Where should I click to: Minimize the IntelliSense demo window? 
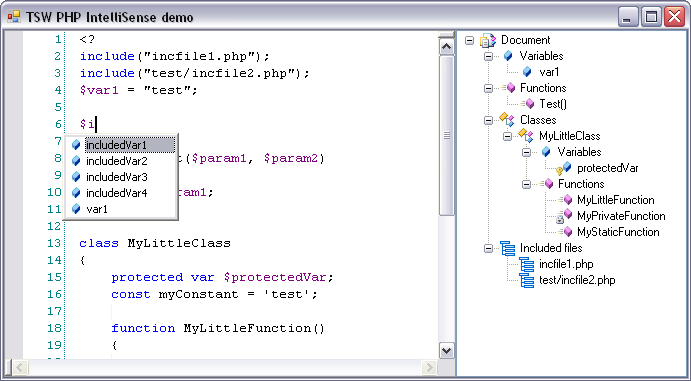coord(628,17)
